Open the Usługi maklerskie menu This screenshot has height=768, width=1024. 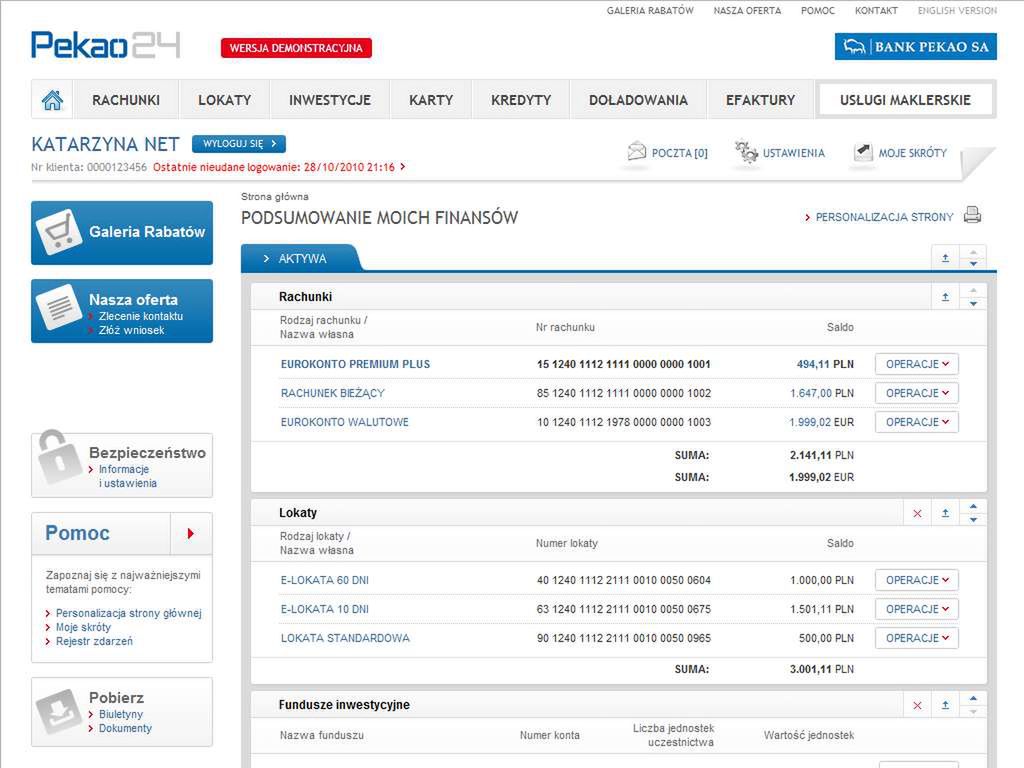[905, 100]
